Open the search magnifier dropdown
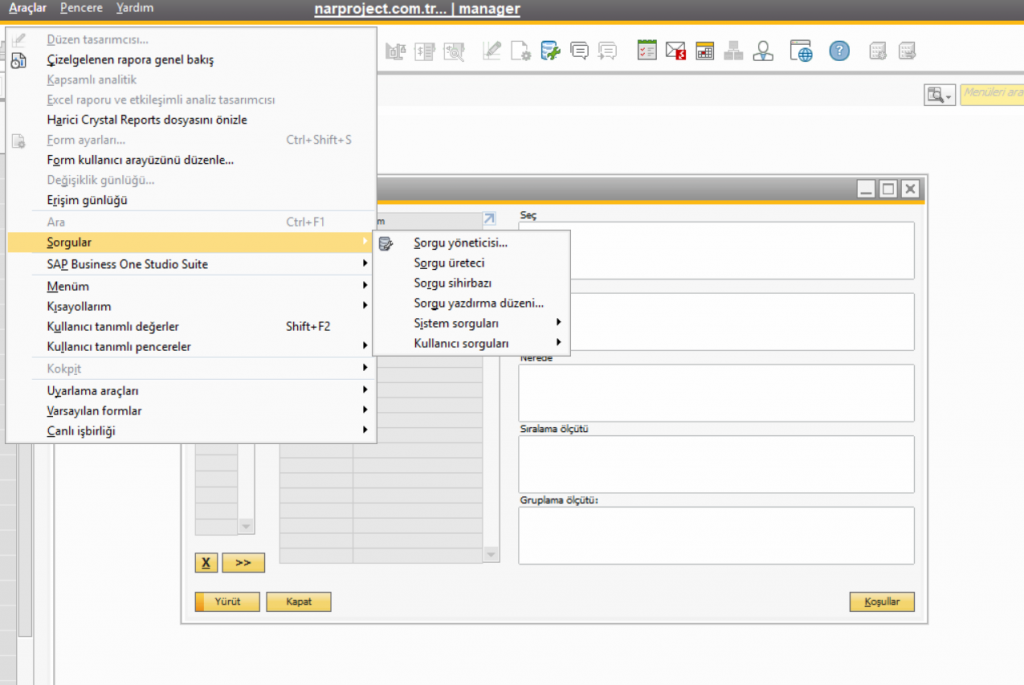Image resolution: width=1024 pixels, height=685 pixels. point(939,95)
